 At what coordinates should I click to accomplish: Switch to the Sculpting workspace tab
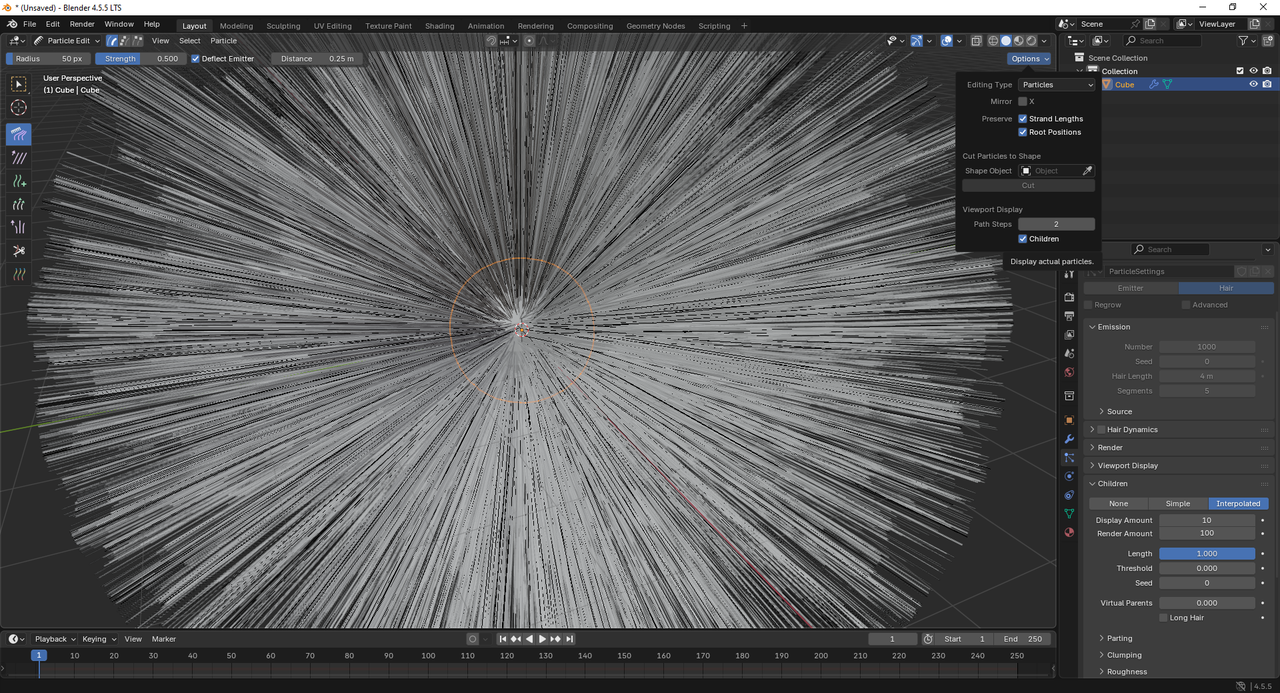pos(283,26)
